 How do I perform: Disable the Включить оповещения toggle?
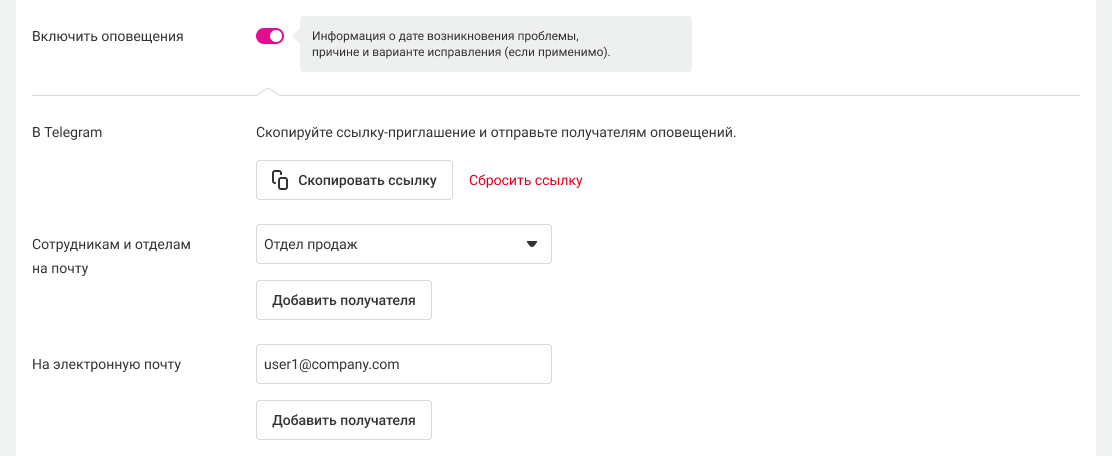[270, 36]
